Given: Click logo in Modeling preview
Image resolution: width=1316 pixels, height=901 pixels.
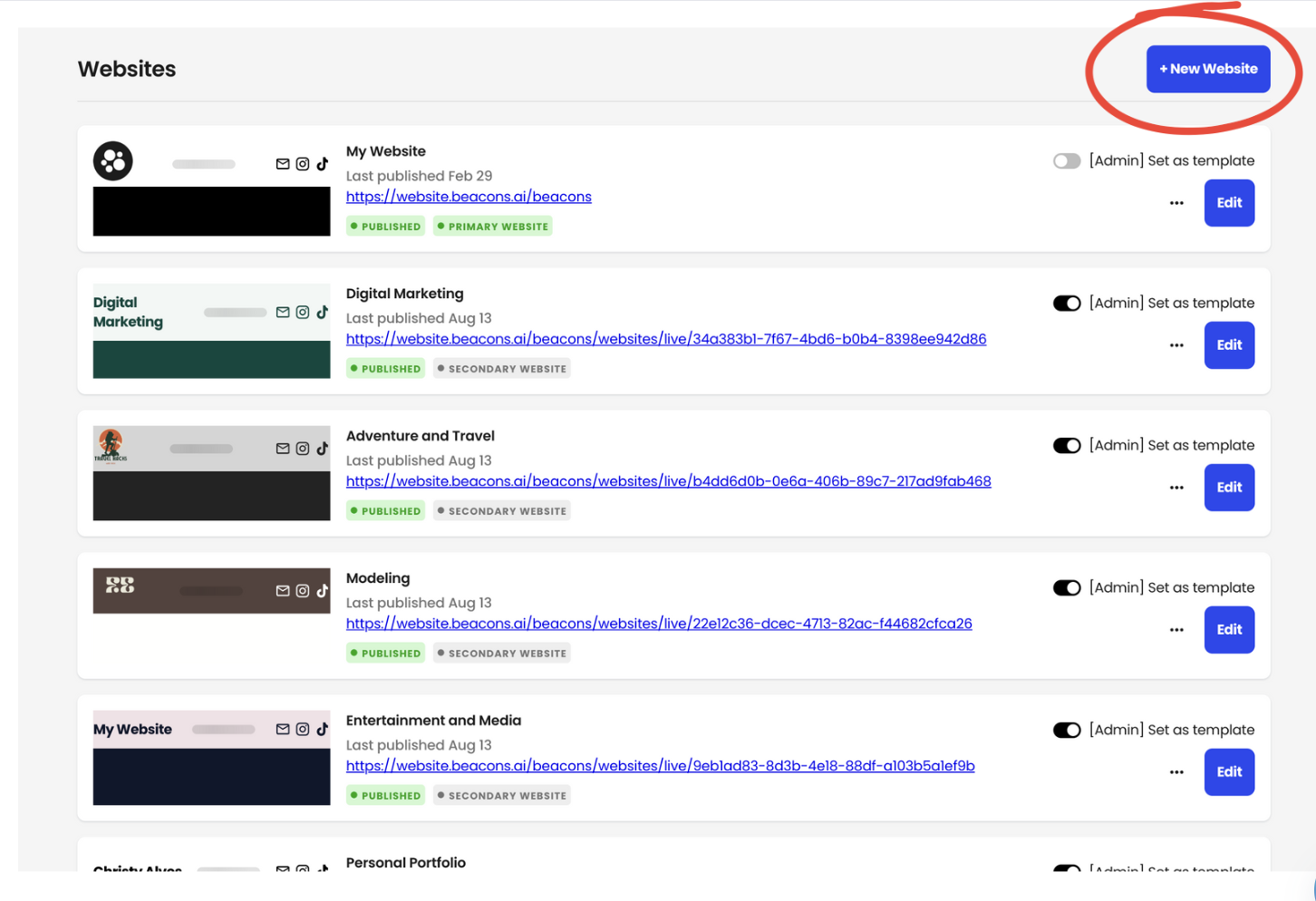Looking at the screenshot, I should tap(120, 585).
